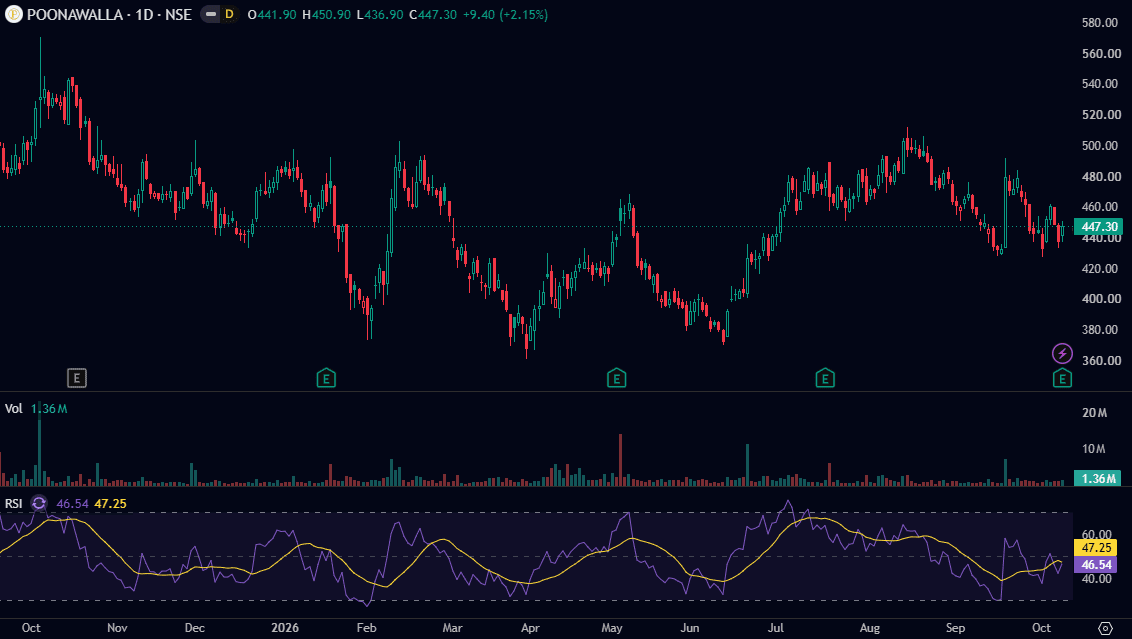Click the 420.00 price axis label

1101,268
